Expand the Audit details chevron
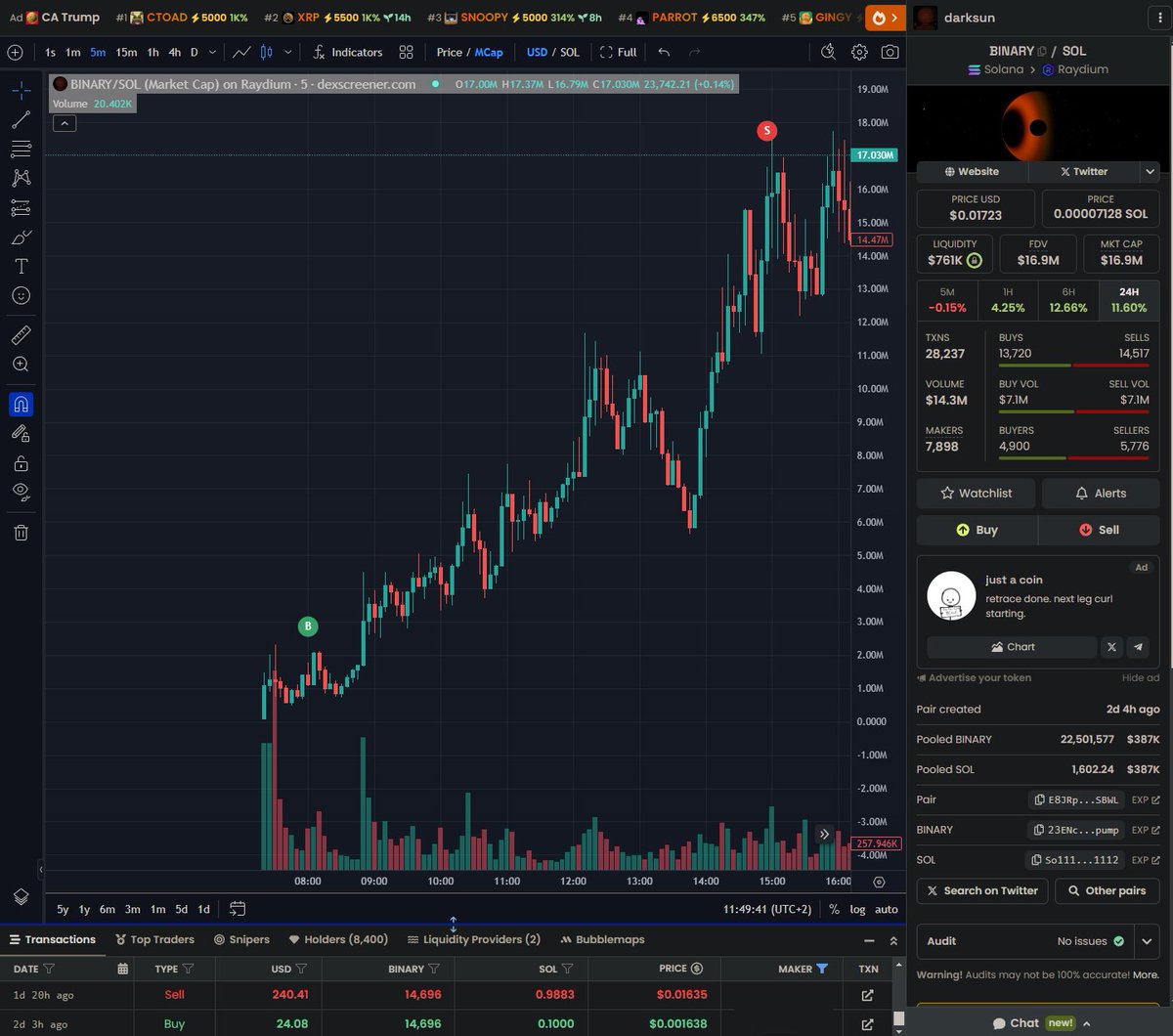1173x1036 pixels. click(x=1149, y=941)
